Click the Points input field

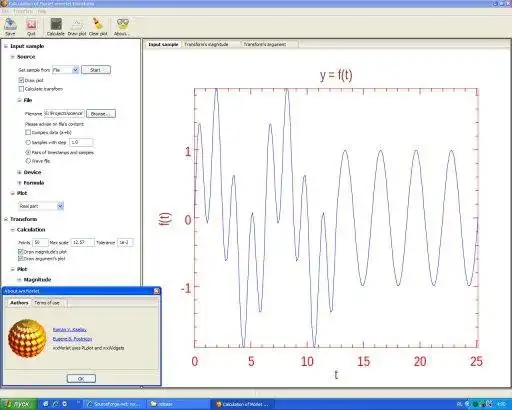tap(40, 243)
